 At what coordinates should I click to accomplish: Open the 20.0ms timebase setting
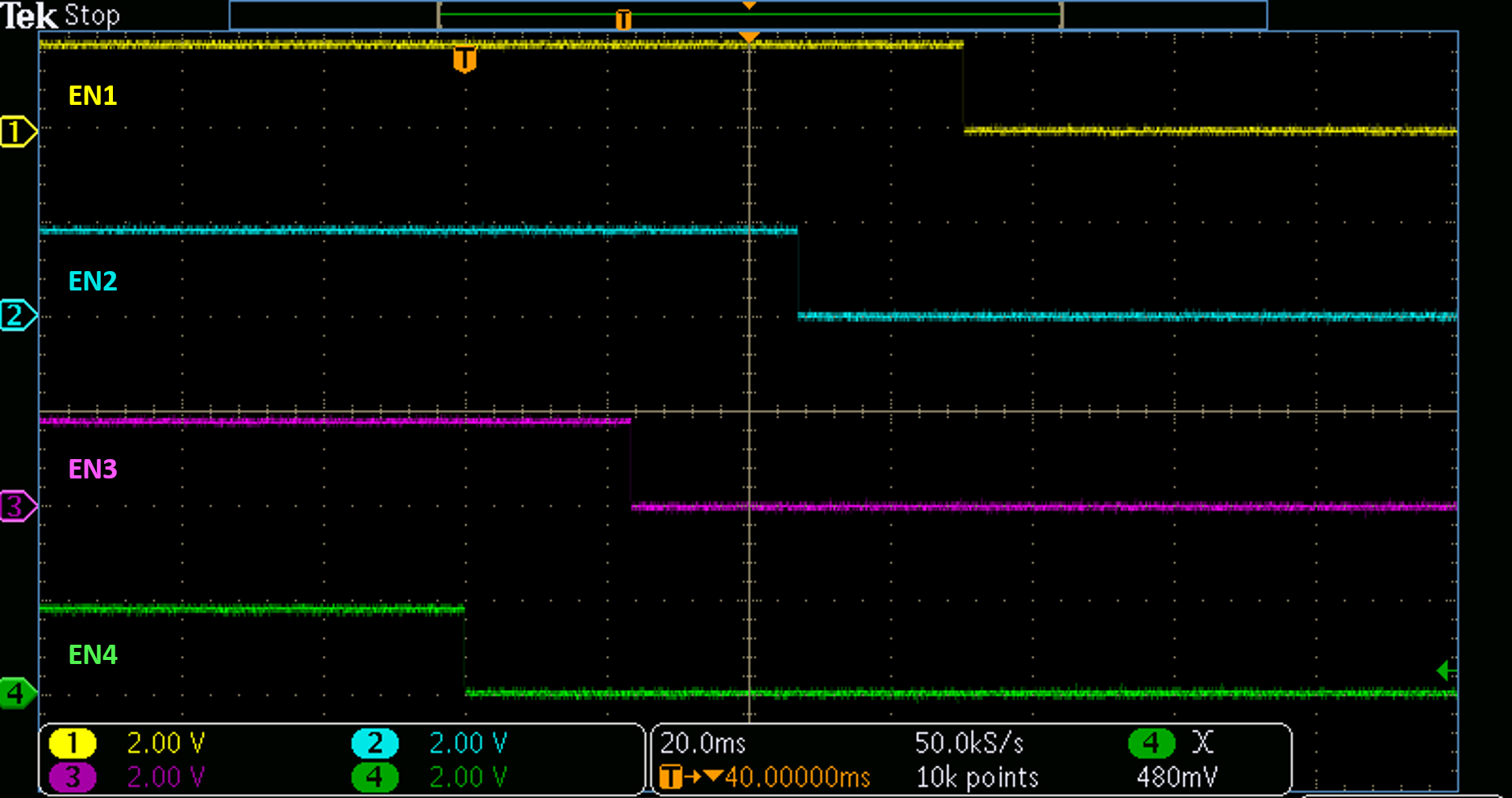click(702, 743)
